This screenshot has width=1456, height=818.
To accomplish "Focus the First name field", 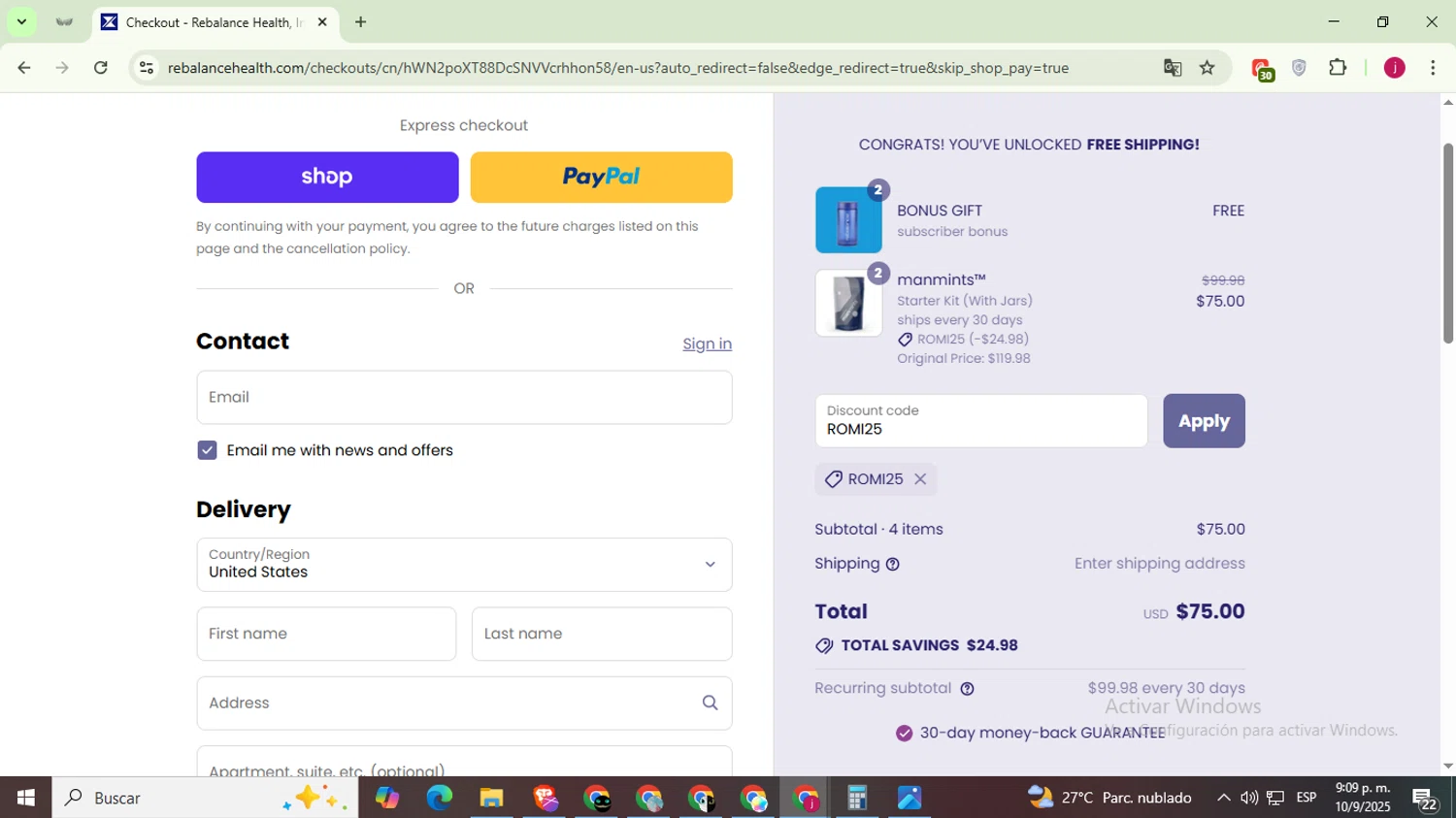I will [326, 634].
